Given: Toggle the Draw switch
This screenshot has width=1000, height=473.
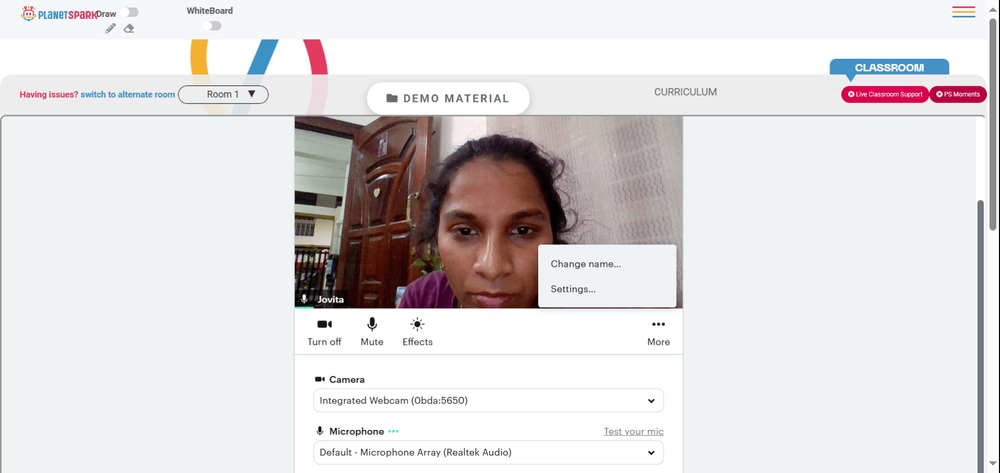Looking at the screenshot, I should click(x=129, y=12).
